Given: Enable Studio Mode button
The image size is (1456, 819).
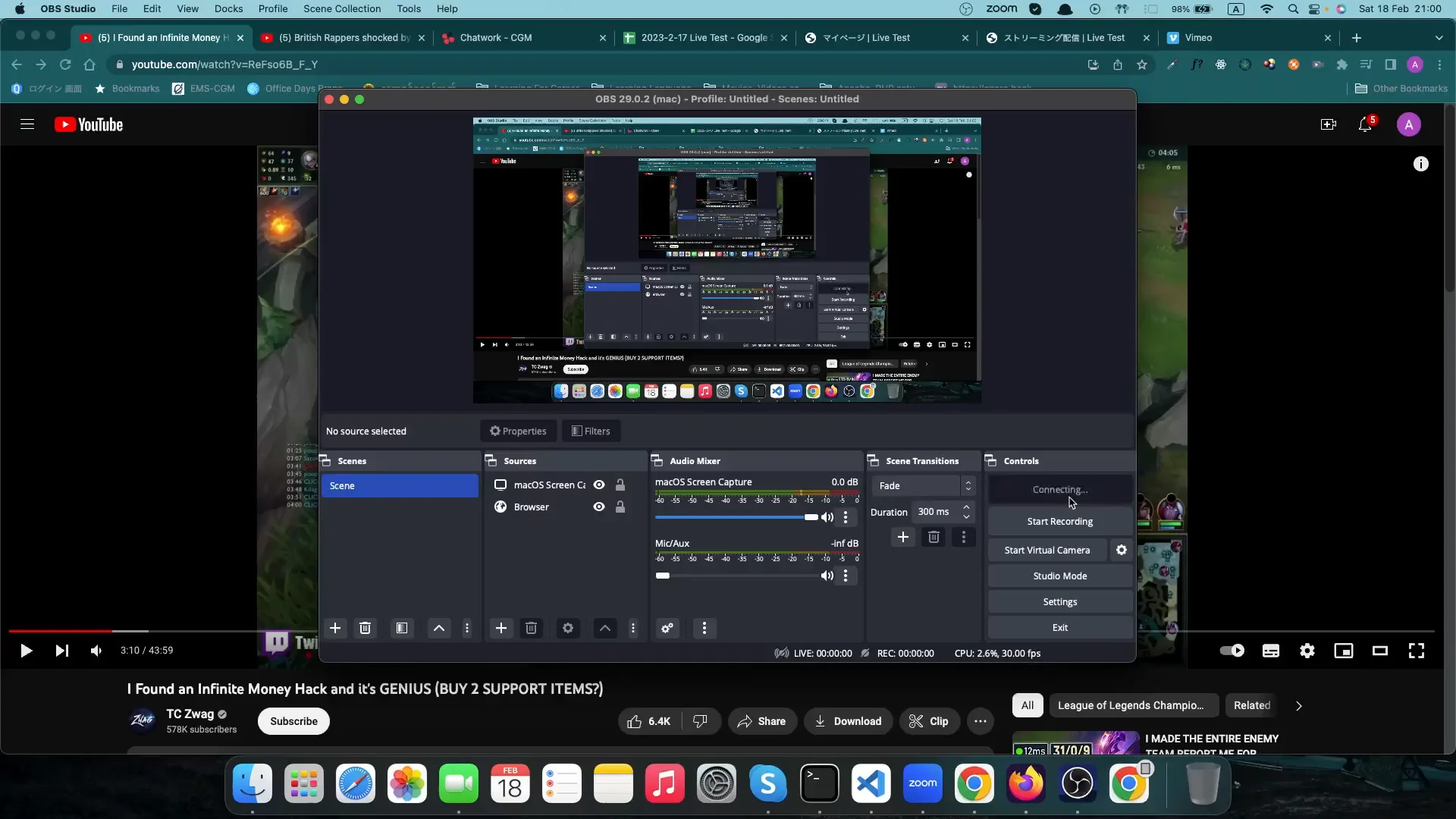Looking at the screenshot, I should point(1060,576).
